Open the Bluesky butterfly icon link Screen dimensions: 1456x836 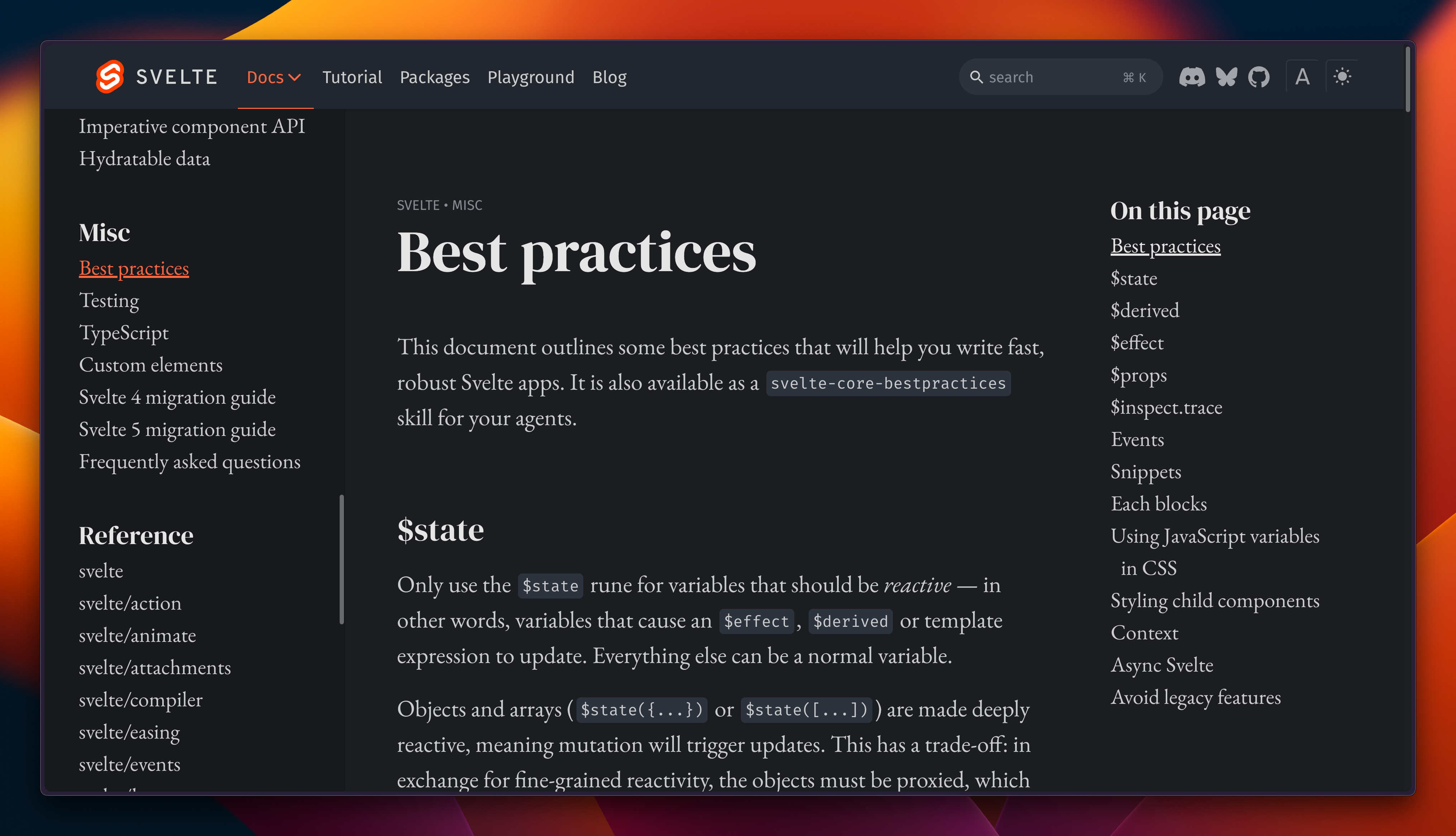(x=1226, y=77)
